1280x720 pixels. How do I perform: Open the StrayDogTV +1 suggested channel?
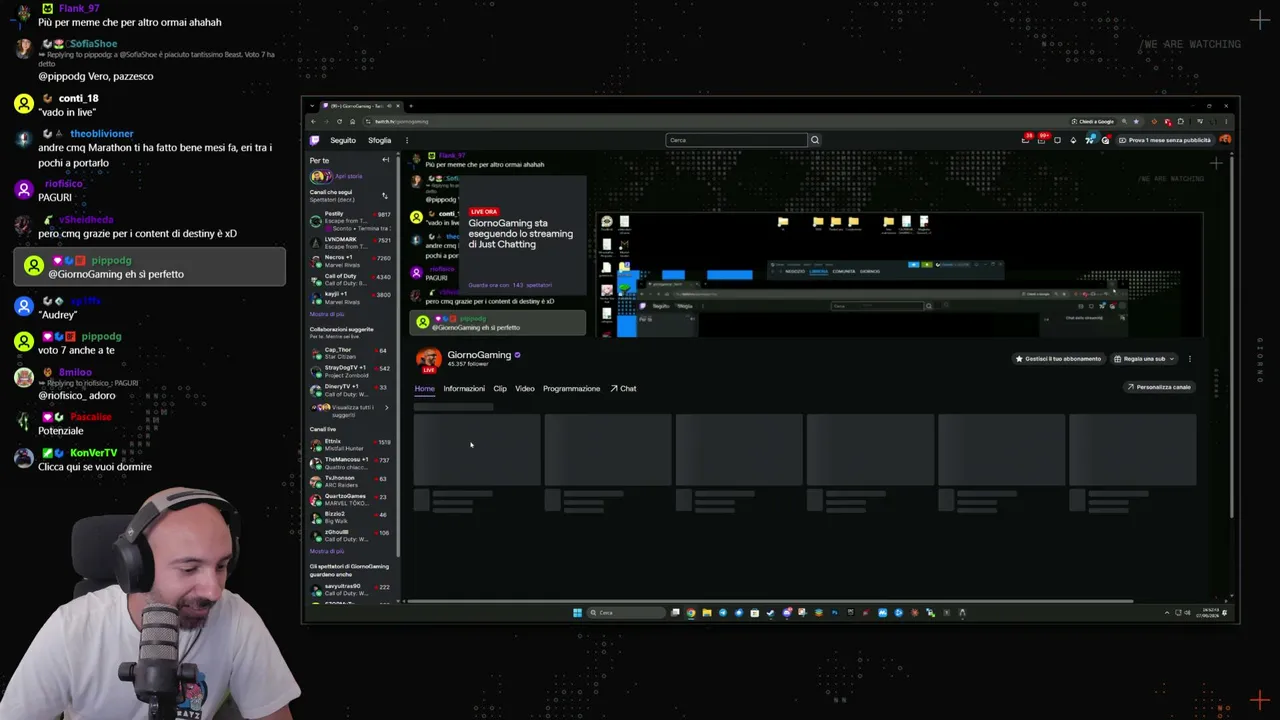pyautogui.click(x=349, y=371)
